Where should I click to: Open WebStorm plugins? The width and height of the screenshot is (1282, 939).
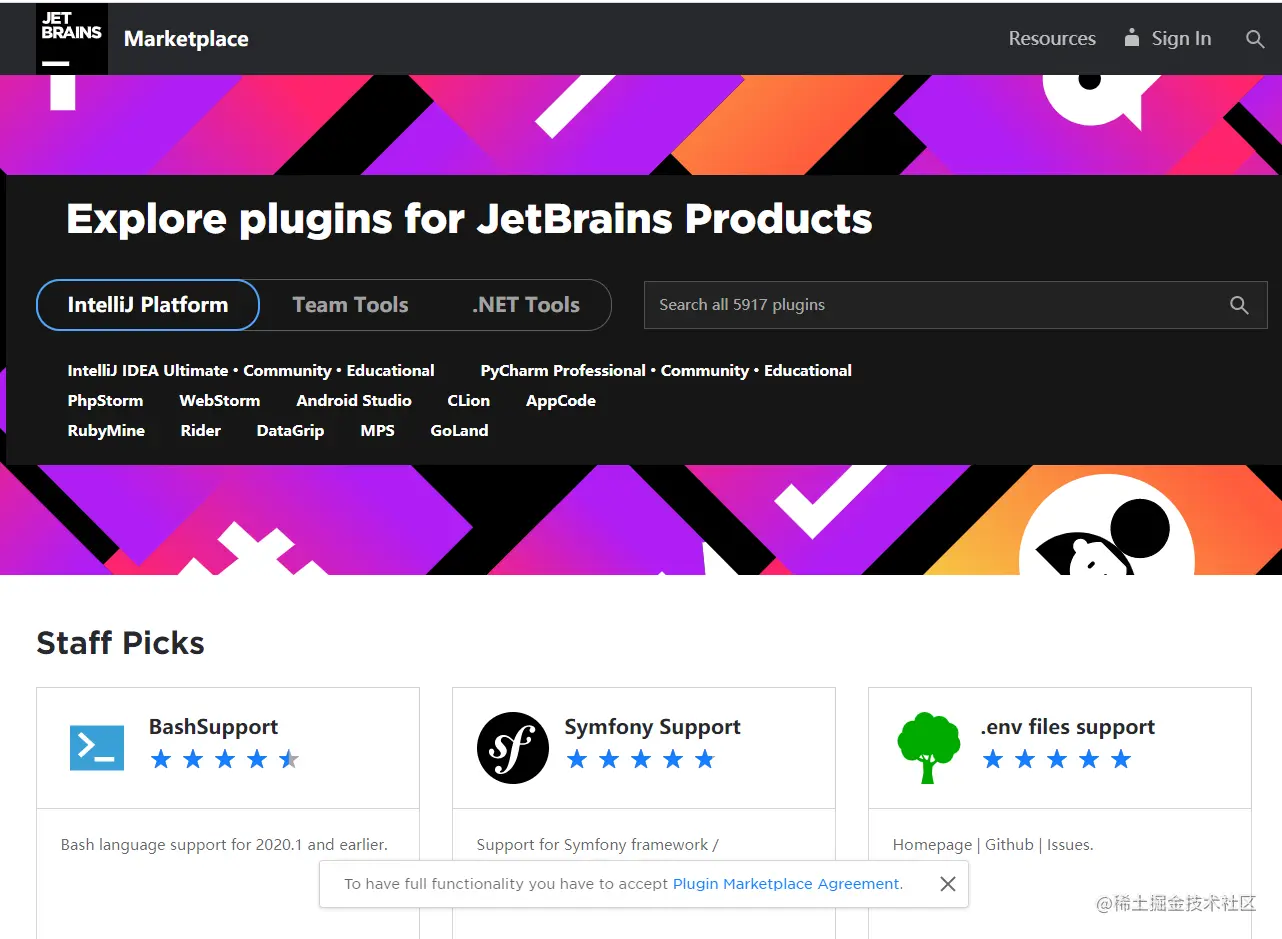pyautogui.click(x=220, y=400)
